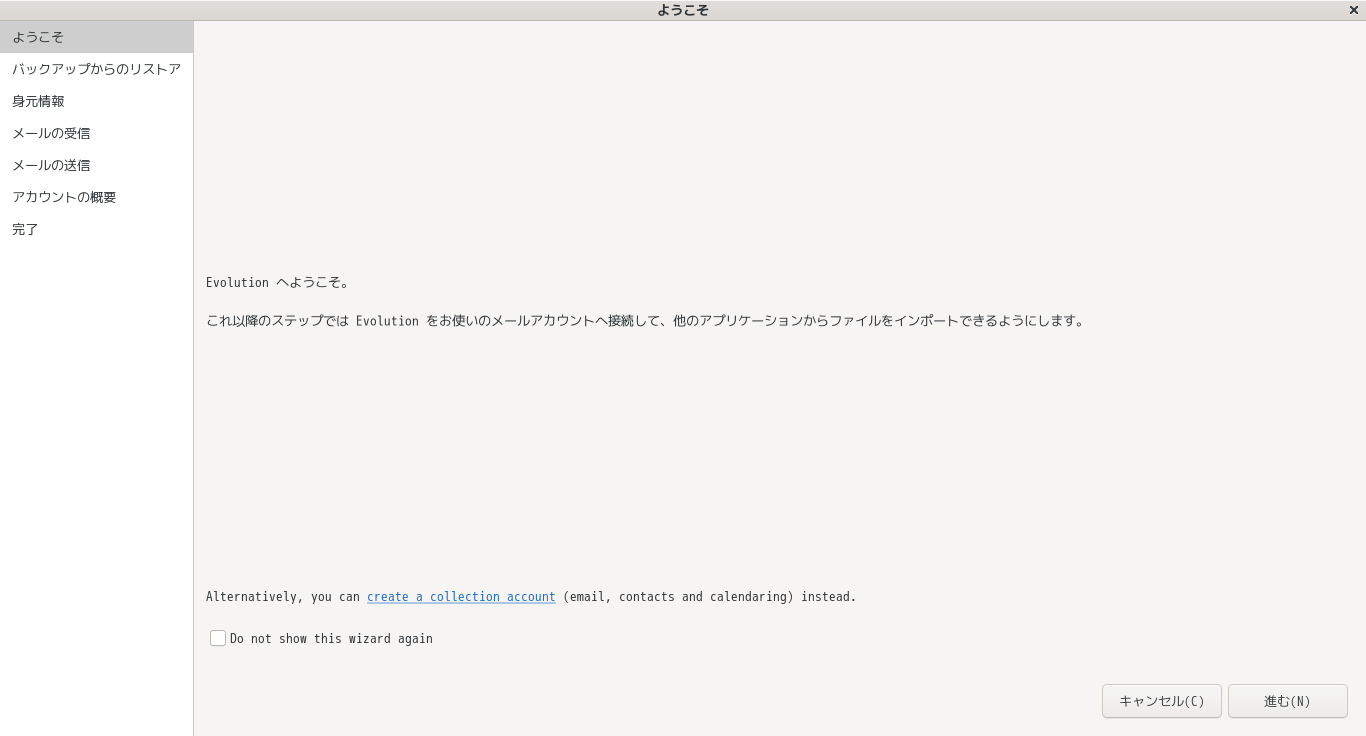This screenshot has width=1366, height=736.
Task: Jump to 完了 step
Action: click(96, 229)
